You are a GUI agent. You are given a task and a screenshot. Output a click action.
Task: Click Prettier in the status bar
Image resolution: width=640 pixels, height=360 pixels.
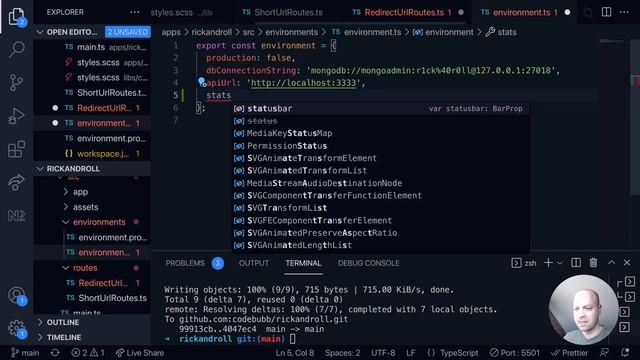coord(569,353)
